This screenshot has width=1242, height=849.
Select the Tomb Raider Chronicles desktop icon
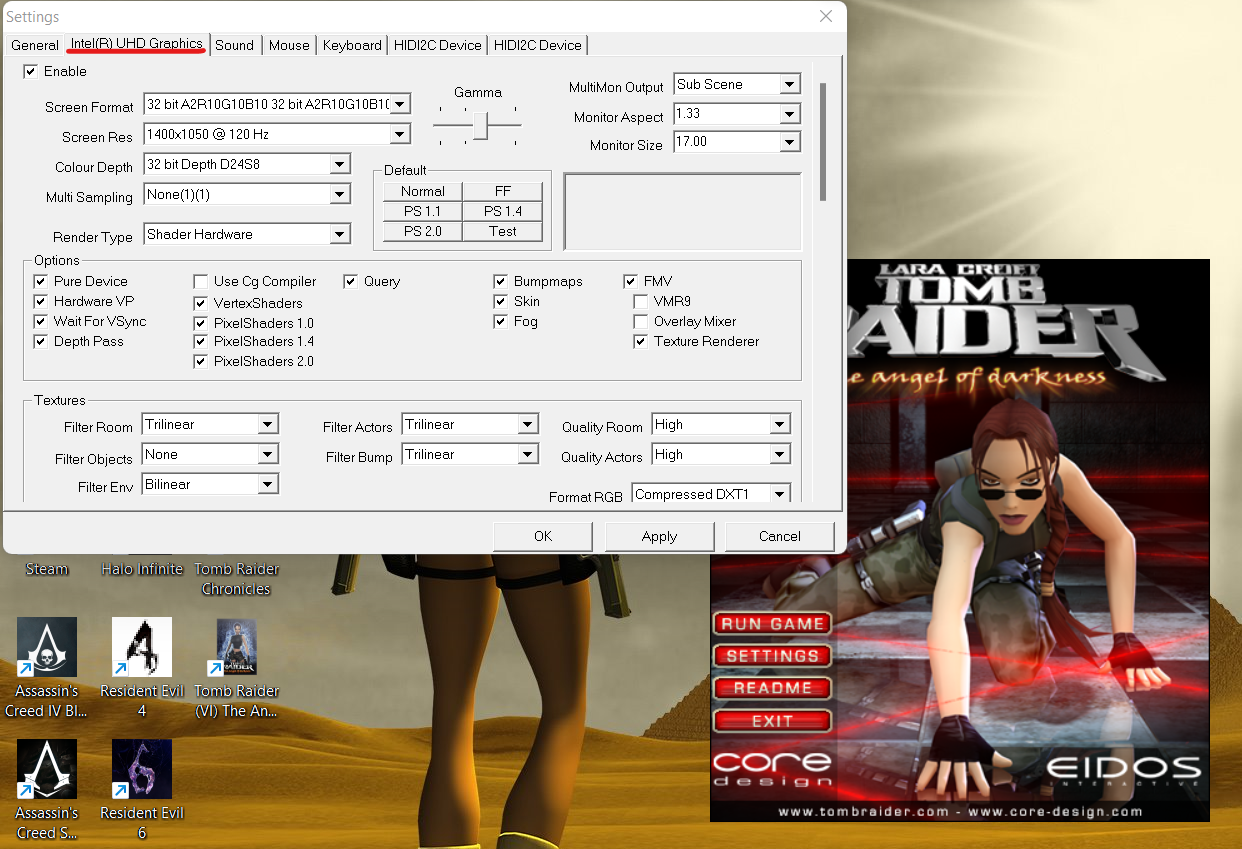(x=236, y=579)
